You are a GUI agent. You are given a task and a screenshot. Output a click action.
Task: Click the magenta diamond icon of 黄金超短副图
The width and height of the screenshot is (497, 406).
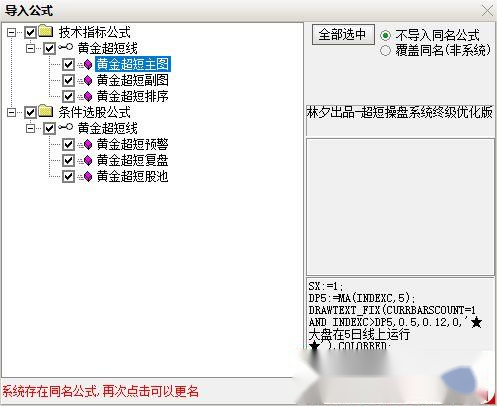(88, 80)
